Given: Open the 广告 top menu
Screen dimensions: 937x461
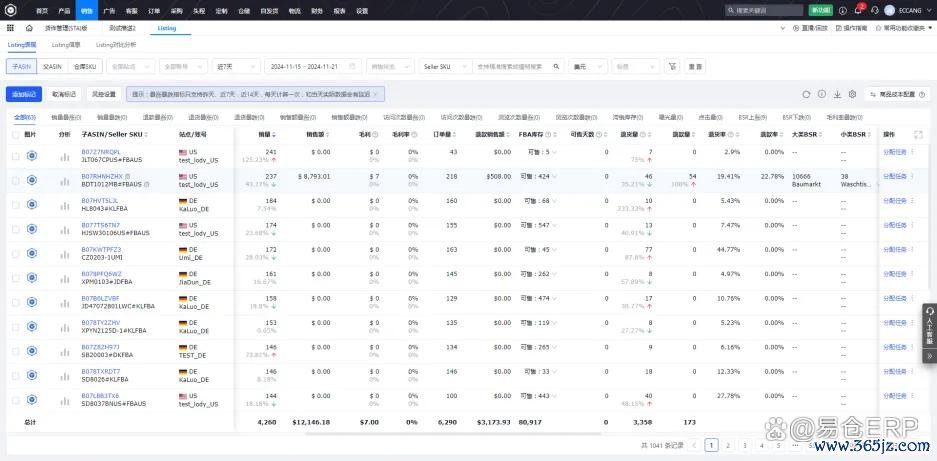Looking at the screenshot, I should [108, 11].
